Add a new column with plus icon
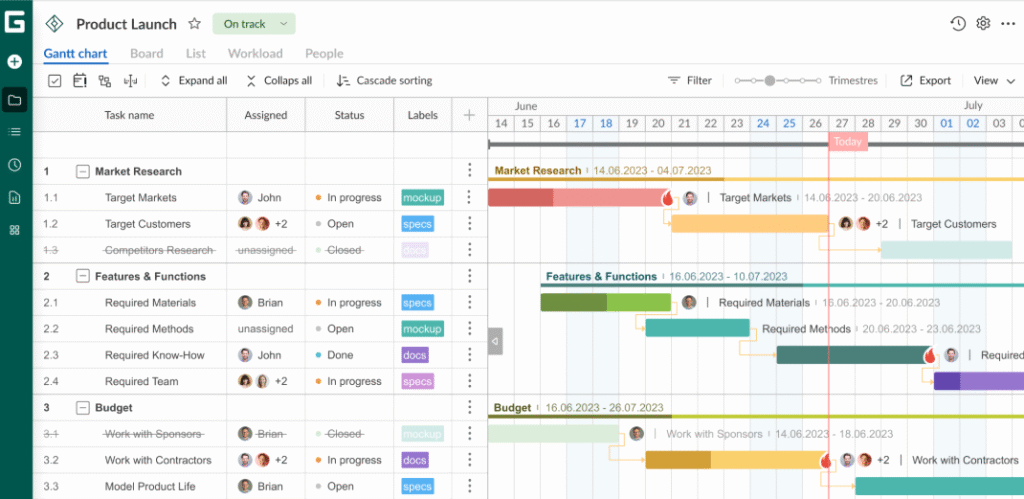The height and width of the screenshot is (499, 1024). coord(469,115)
